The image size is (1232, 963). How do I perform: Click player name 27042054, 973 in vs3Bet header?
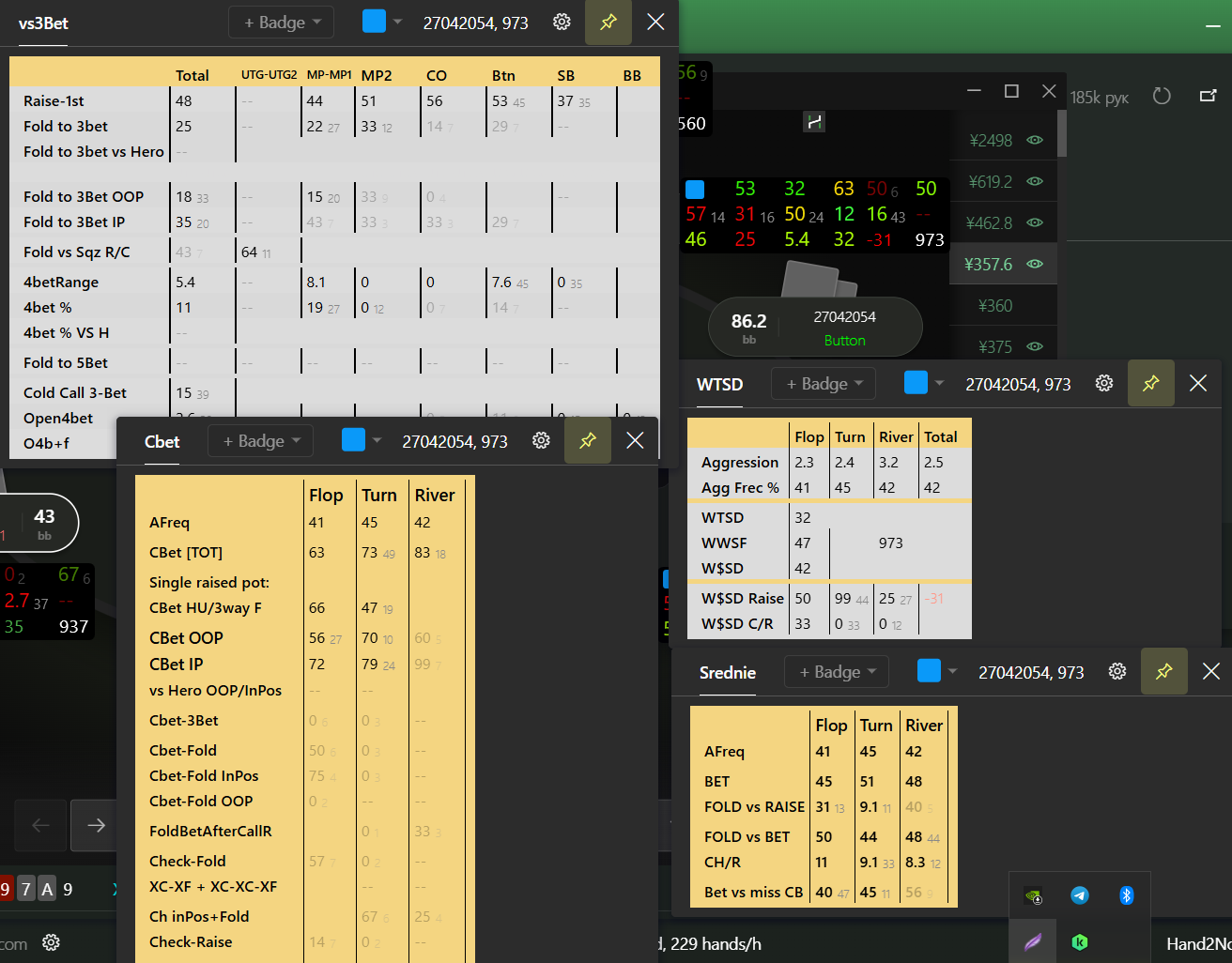click(x=475, y=23)
